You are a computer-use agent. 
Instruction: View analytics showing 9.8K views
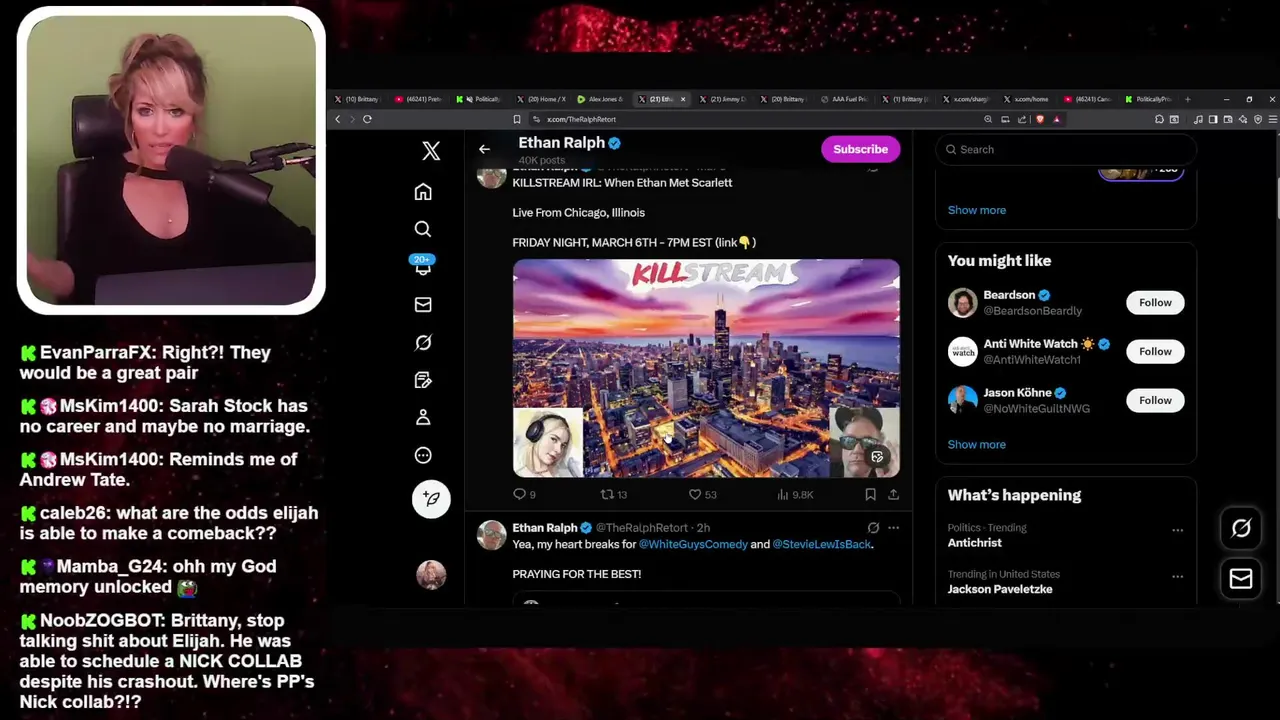pyautogui.click(x=795, y=494)
